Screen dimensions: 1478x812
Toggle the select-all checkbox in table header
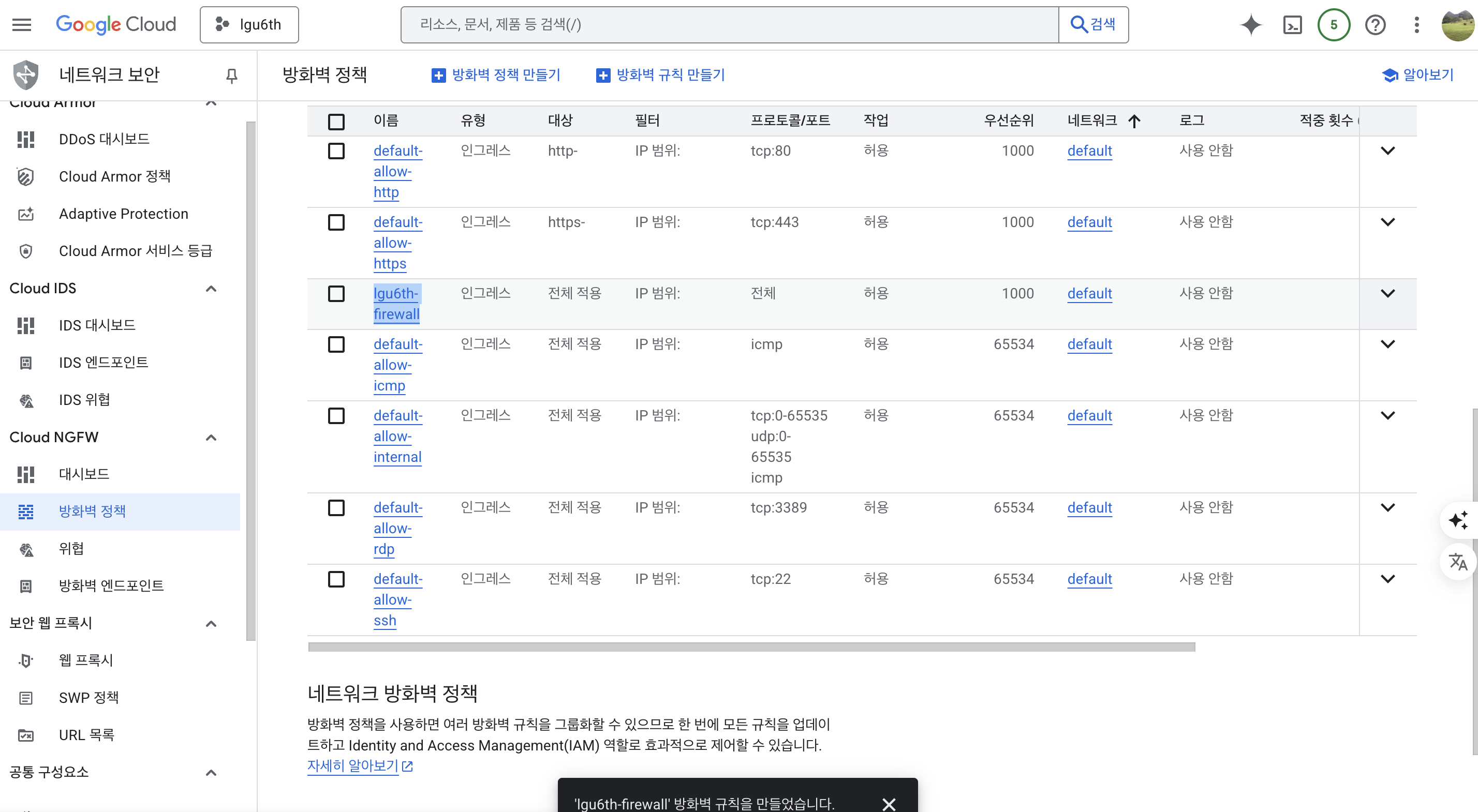tap(336, 121)
